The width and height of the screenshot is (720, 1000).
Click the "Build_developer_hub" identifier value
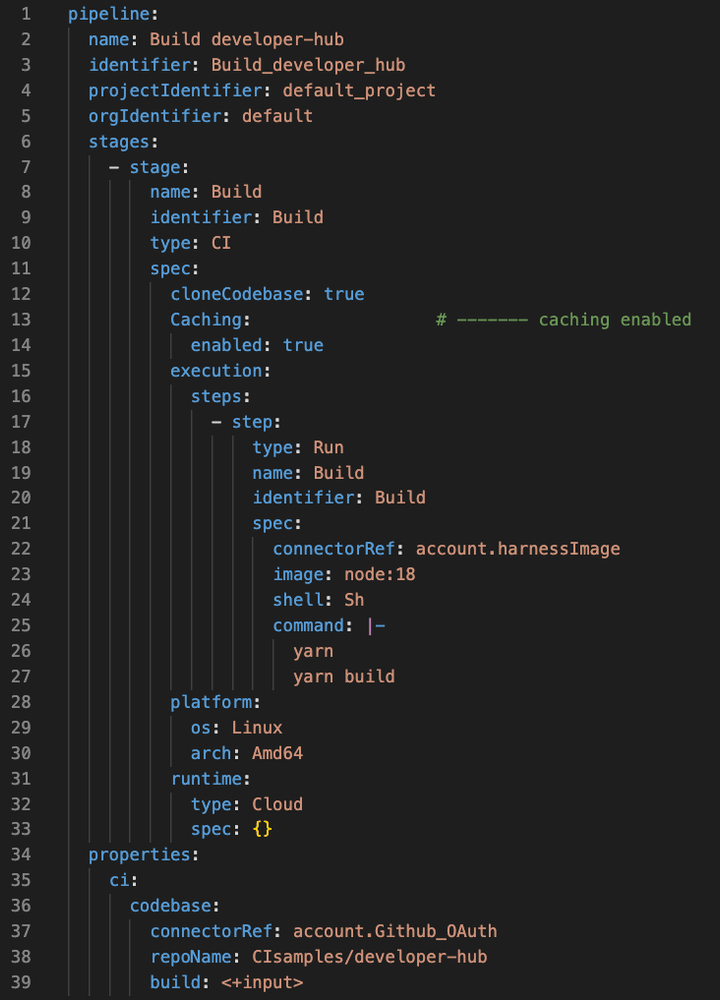coord(308,65)
